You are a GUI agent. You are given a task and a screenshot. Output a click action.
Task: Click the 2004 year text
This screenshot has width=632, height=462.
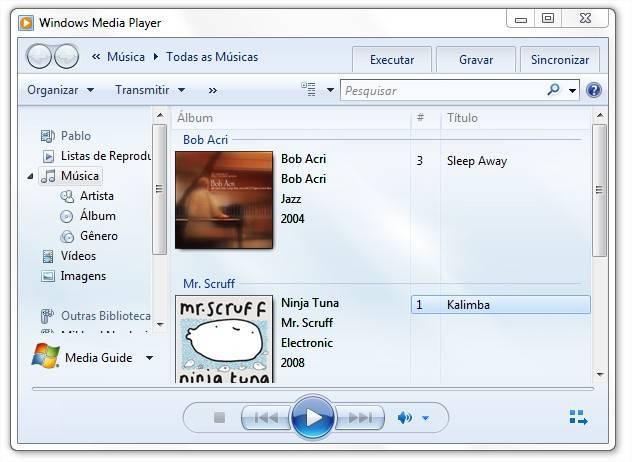tap(293, 219)
